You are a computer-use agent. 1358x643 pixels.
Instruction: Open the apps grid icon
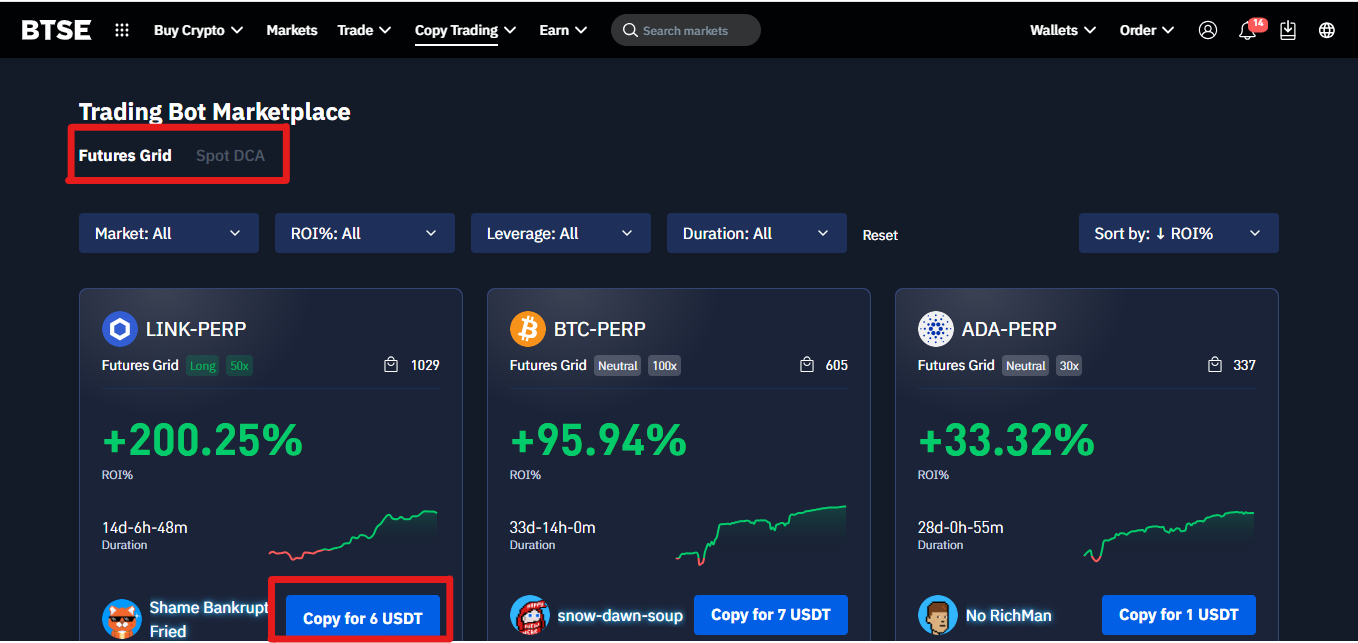click(x=122, y=30)
